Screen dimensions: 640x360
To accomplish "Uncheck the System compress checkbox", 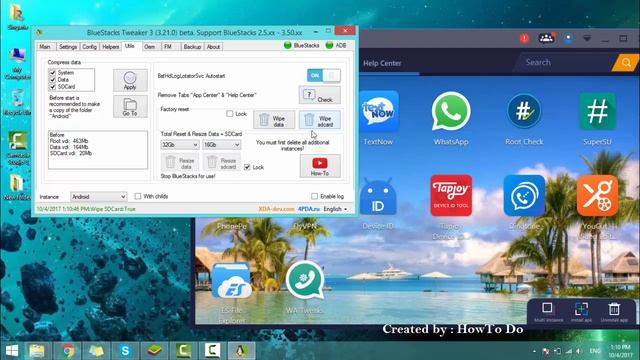I will (53, 73).
